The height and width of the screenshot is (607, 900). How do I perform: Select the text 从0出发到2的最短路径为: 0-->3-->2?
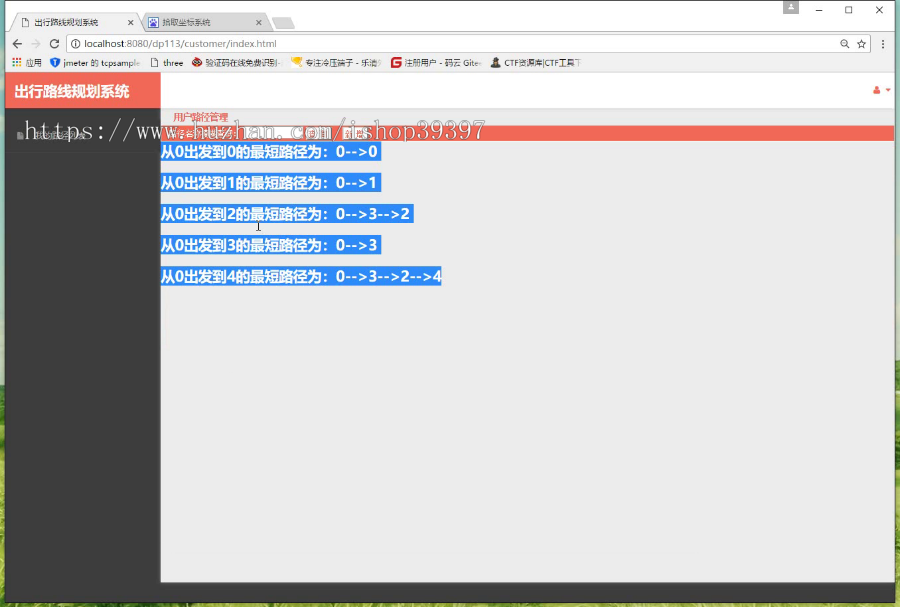(x=285, y=214)
